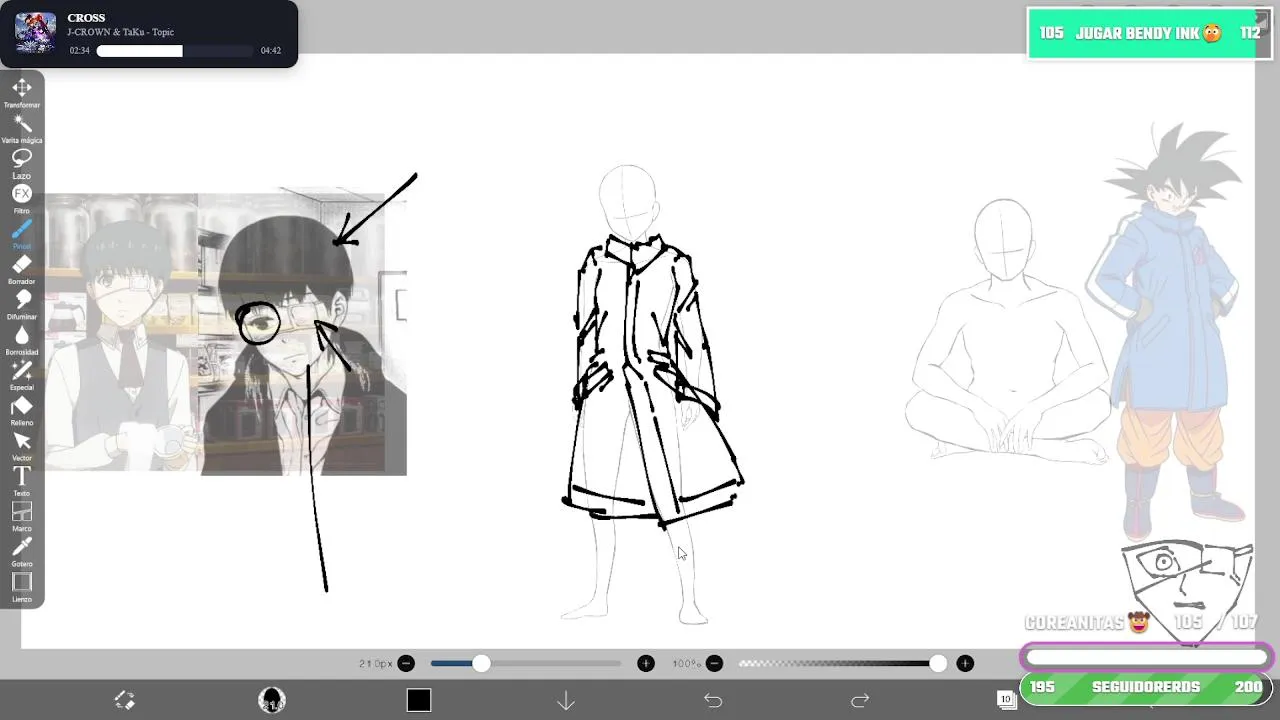Click the music player progress bar
This screenshot has width=1280, height=720.
coord(176,51)
